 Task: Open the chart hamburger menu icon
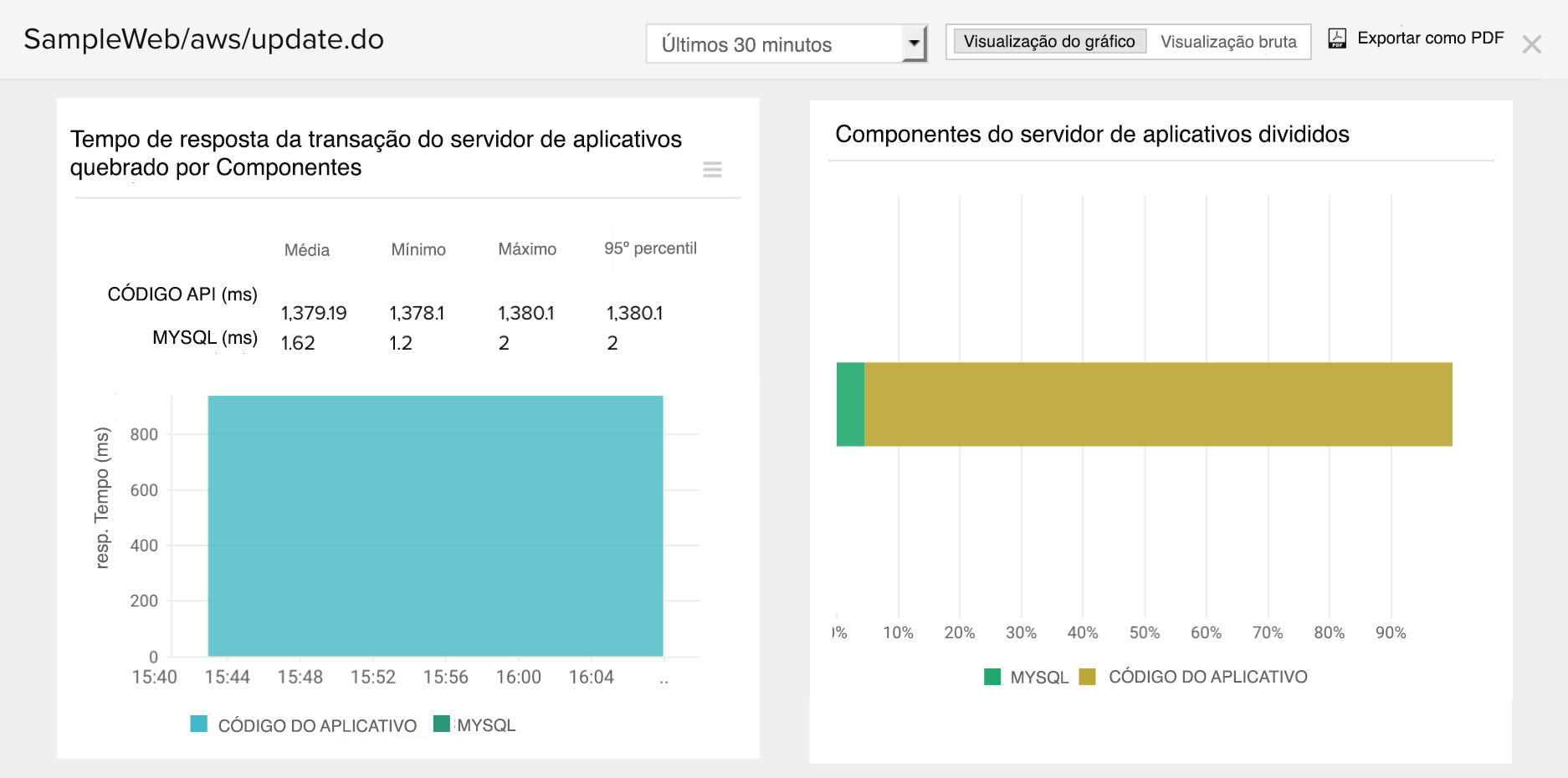[x=712, y=170]
